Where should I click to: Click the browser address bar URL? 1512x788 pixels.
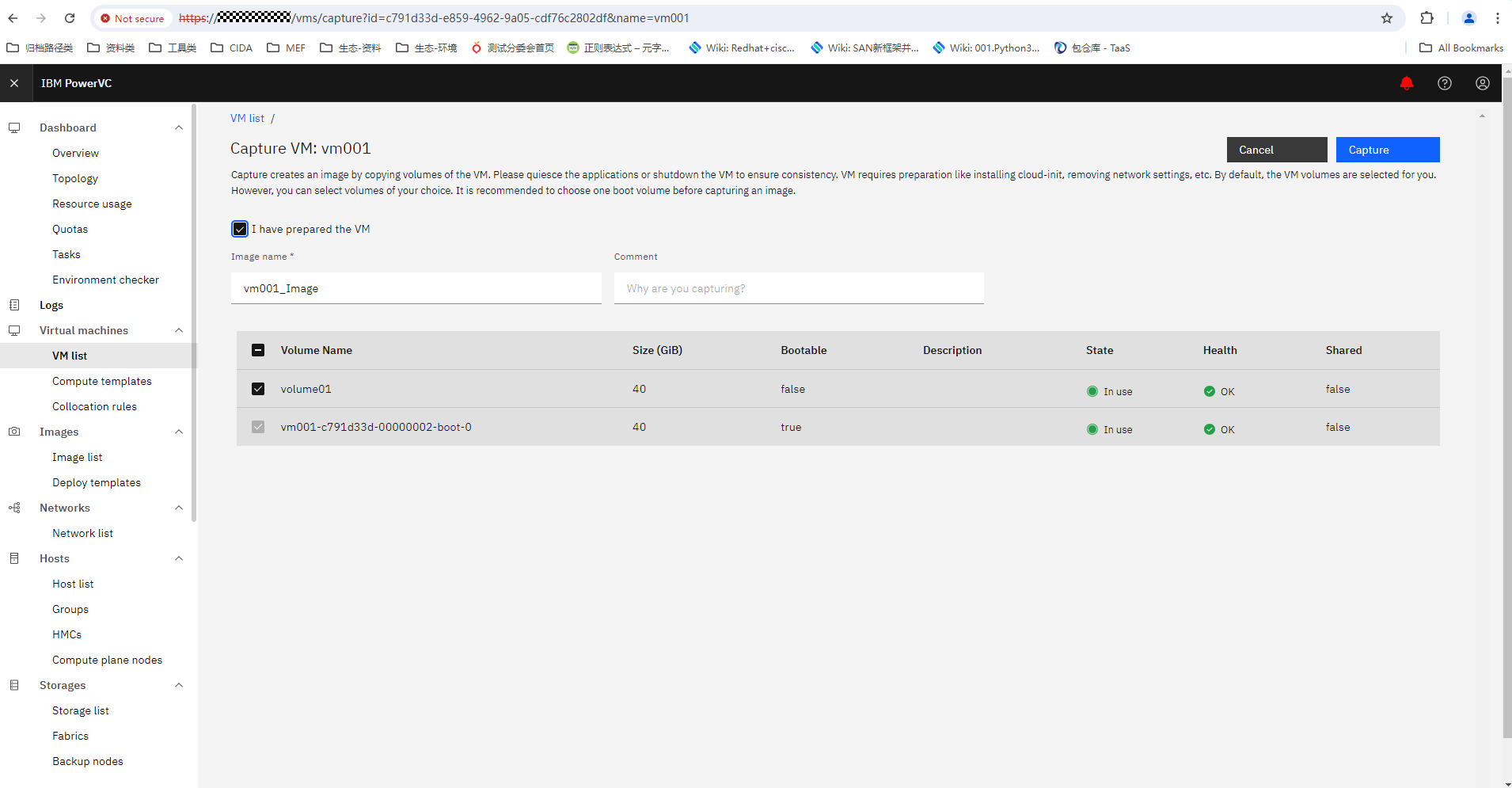tap(434, 18)
